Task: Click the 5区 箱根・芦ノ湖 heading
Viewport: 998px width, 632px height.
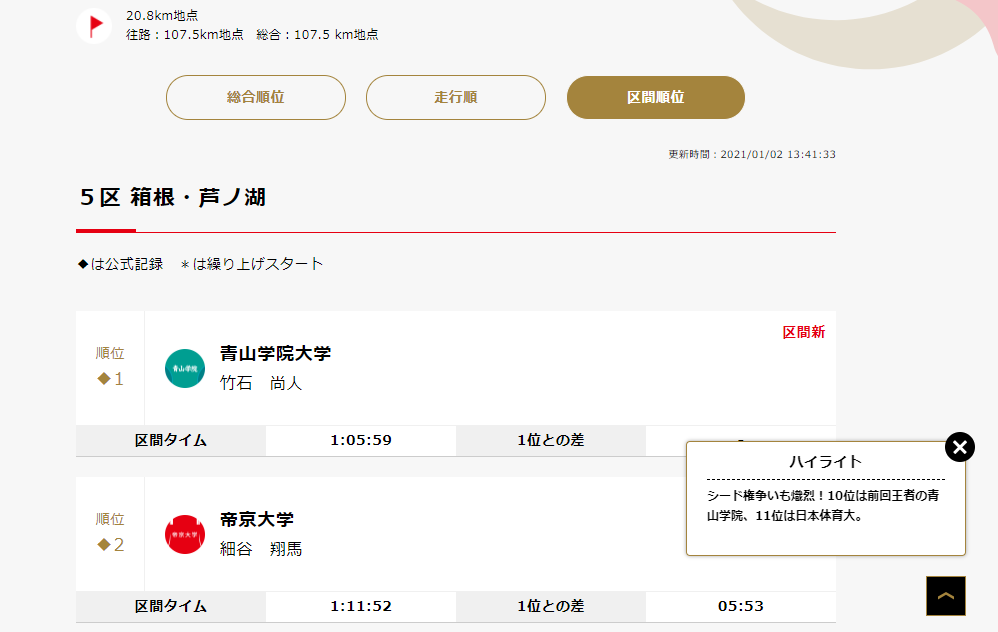Action: [x=173, y=197]
